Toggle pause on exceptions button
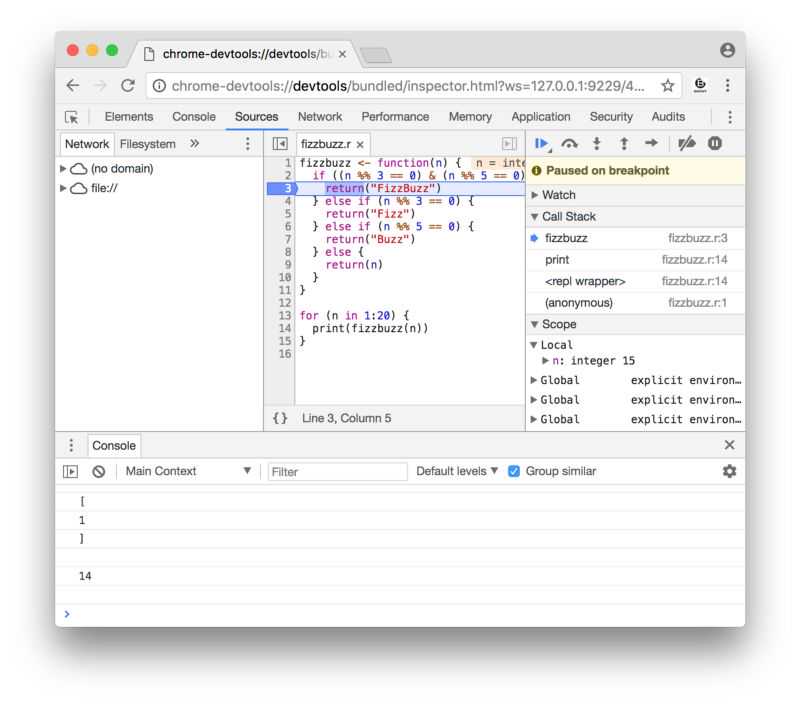Image resolution: width=800 pixels, height=705 pixels. tap(715, 144)
